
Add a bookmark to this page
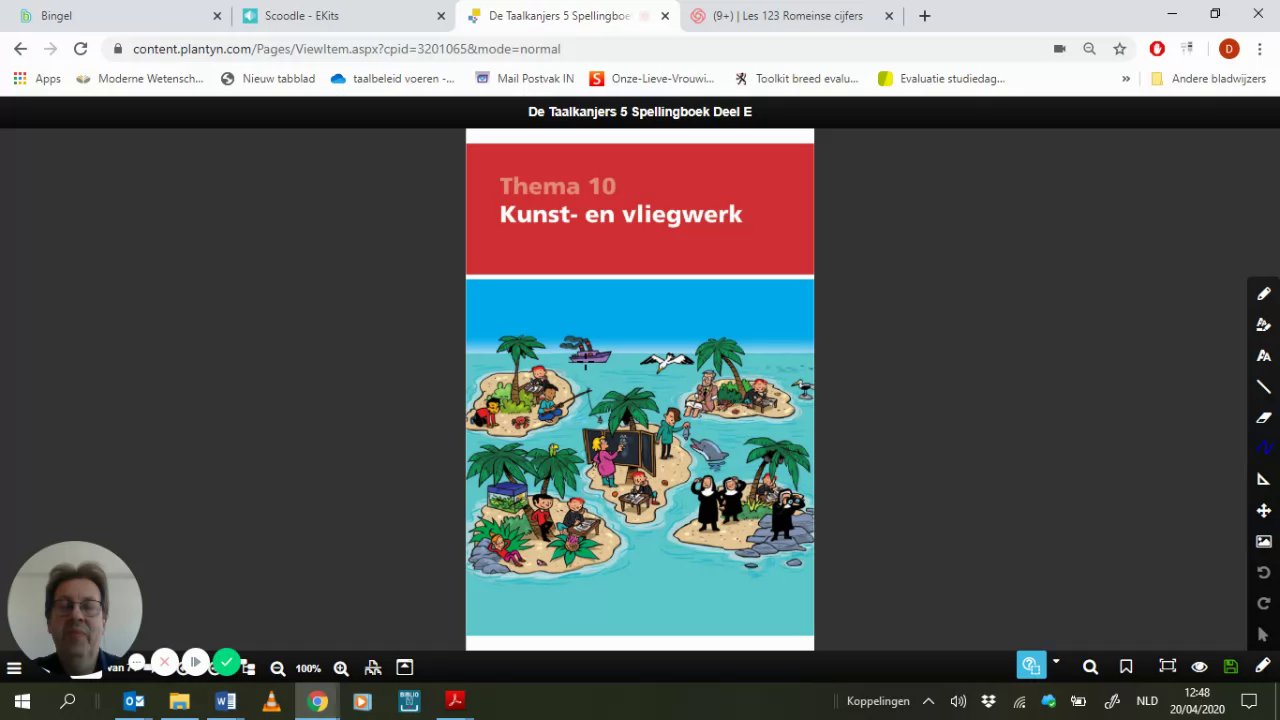point(1126,667)
